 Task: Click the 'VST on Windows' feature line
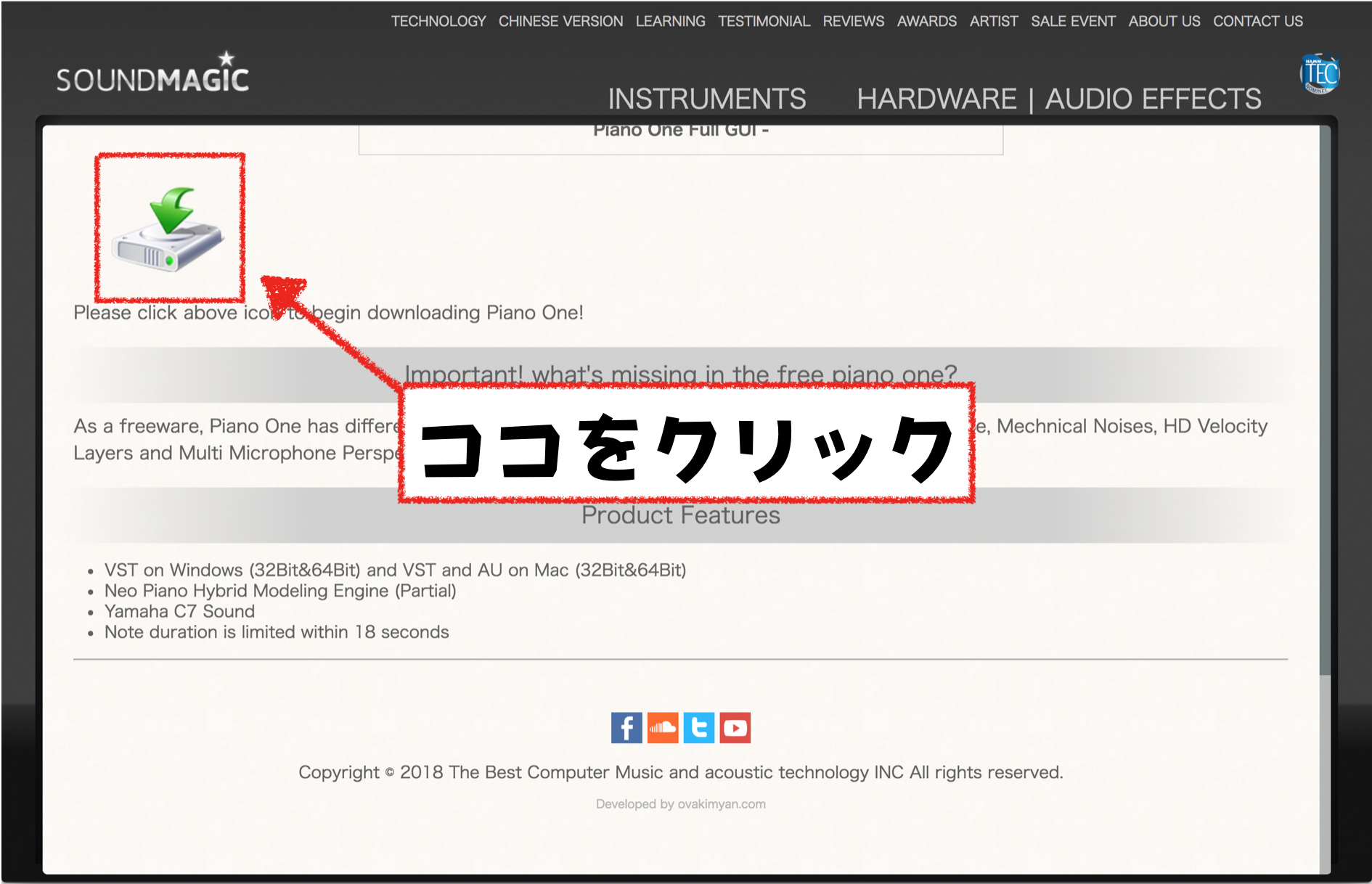pyautogui.click(x=395, y=570)
